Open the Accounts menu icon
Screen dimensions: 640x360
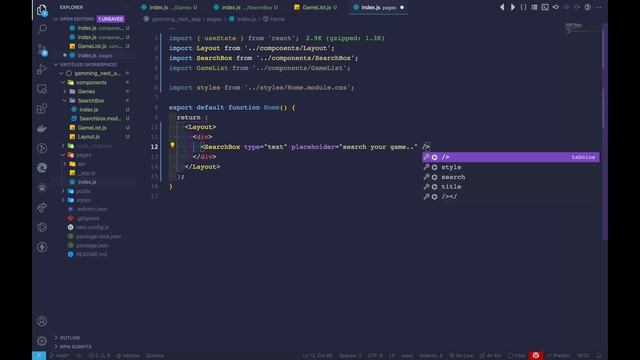click(x=42, y=321)
